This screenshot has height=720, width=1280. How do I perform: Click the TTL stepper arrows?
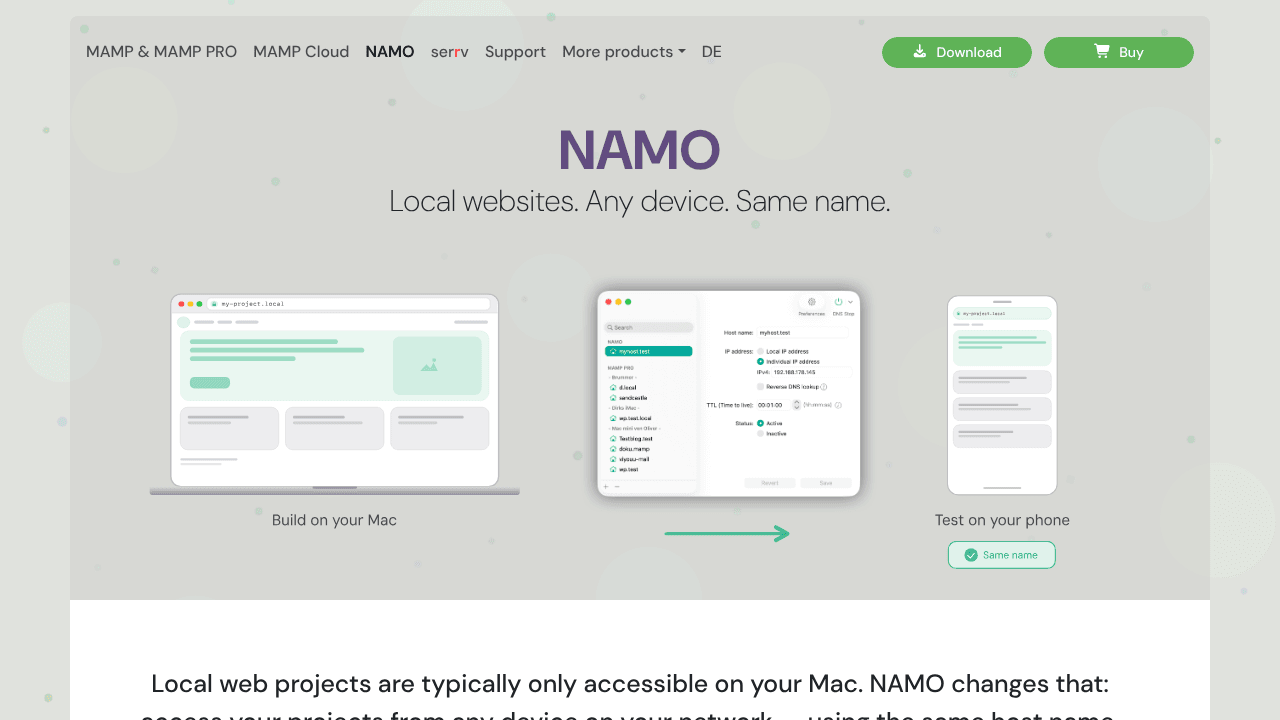click(x=796, y=405)
